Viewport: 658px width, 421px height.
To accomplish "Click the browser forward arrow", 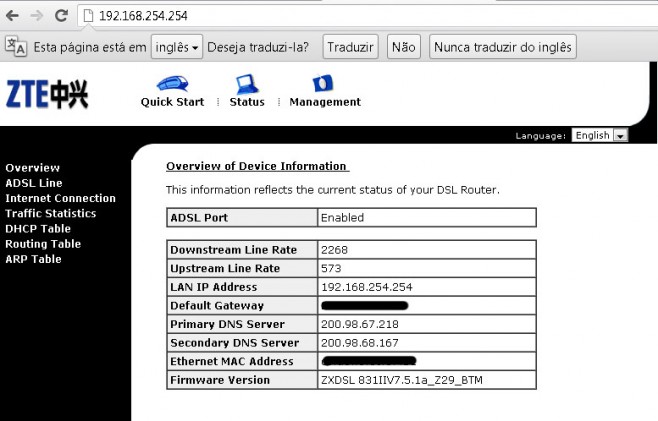I will (36, 16).
